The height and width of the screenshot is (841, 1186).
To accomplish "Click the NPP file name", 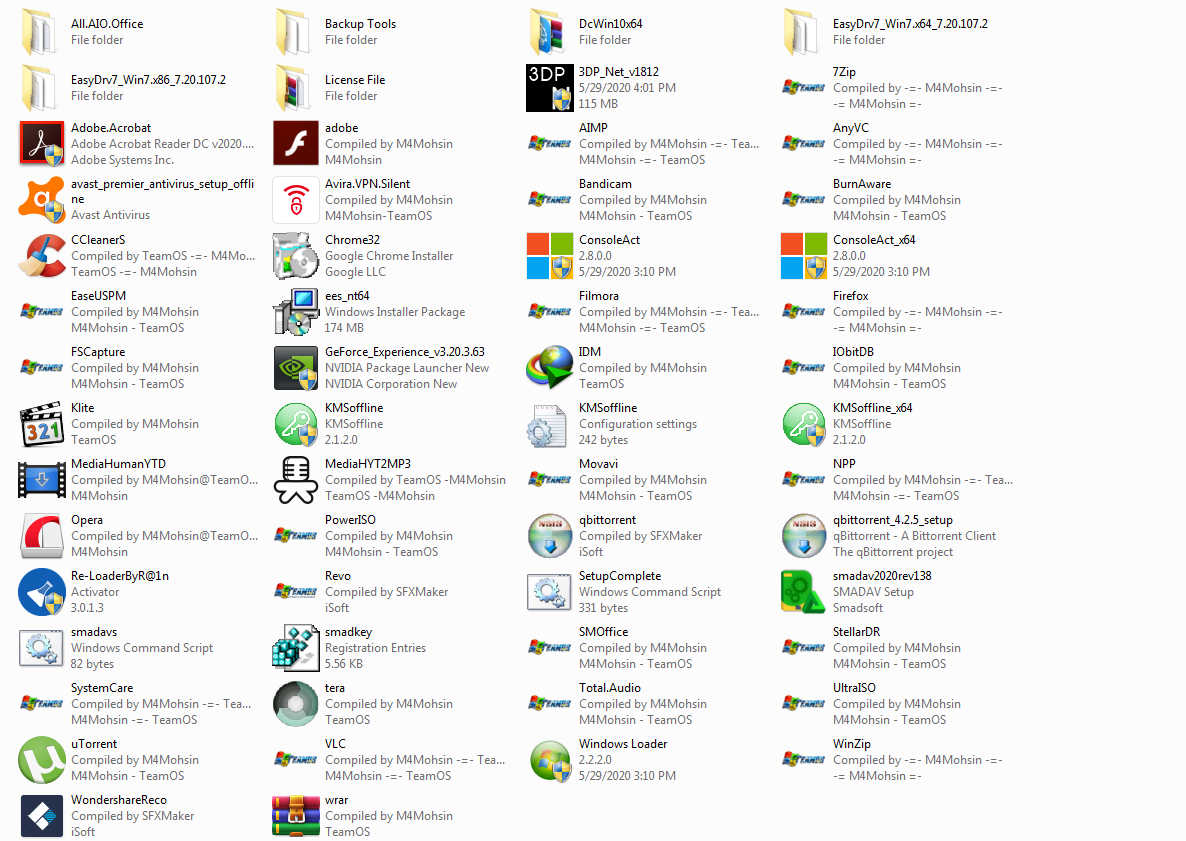I will (x=844, y=464).
